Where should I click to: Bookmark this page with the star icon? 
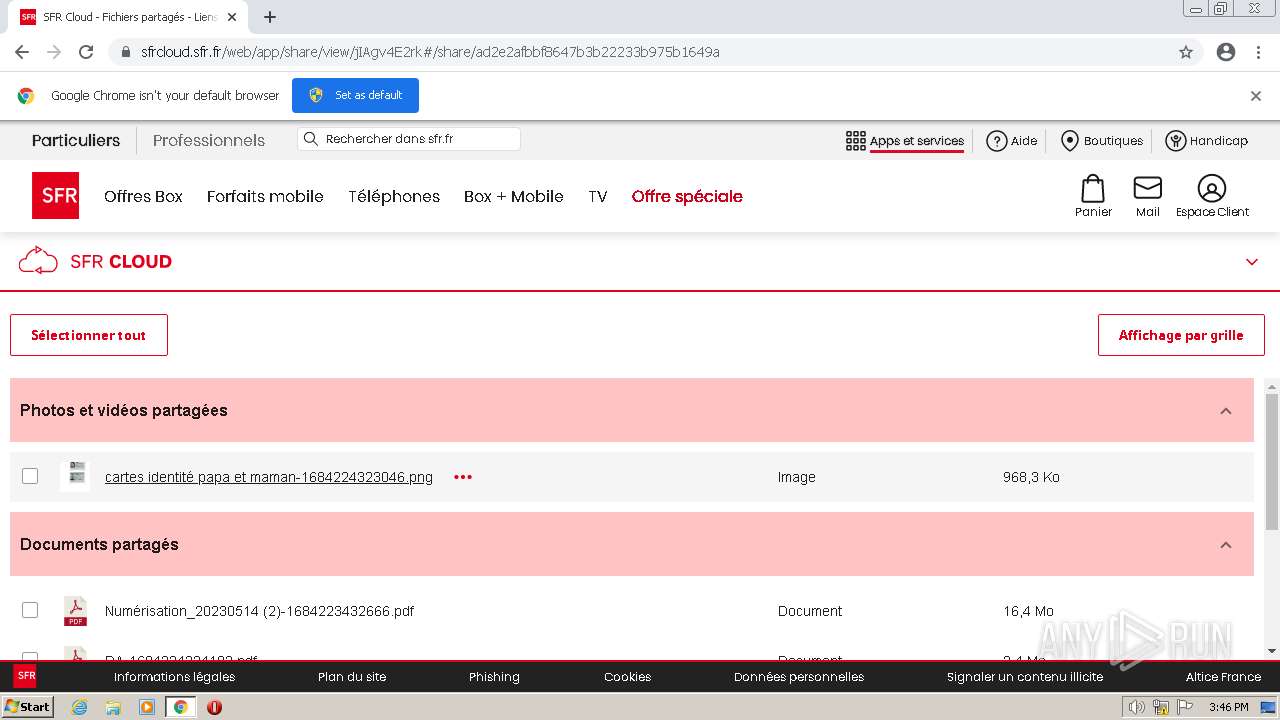(x=1186, y=52)
